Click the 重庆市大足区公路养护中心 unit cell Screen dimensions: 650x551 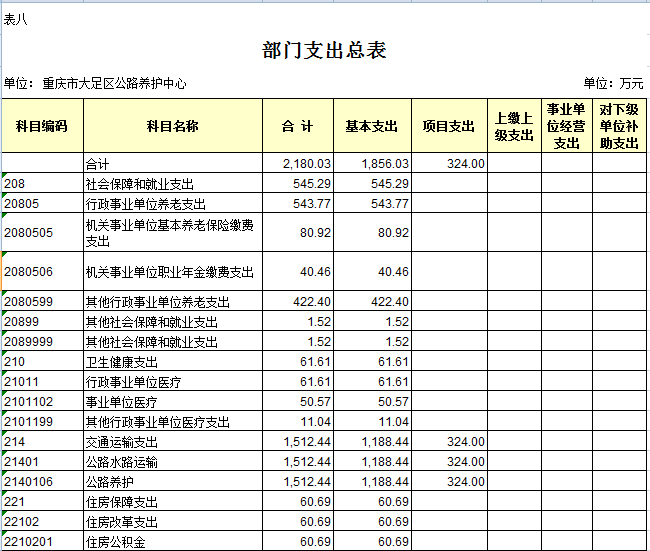[x=114, y=84]
